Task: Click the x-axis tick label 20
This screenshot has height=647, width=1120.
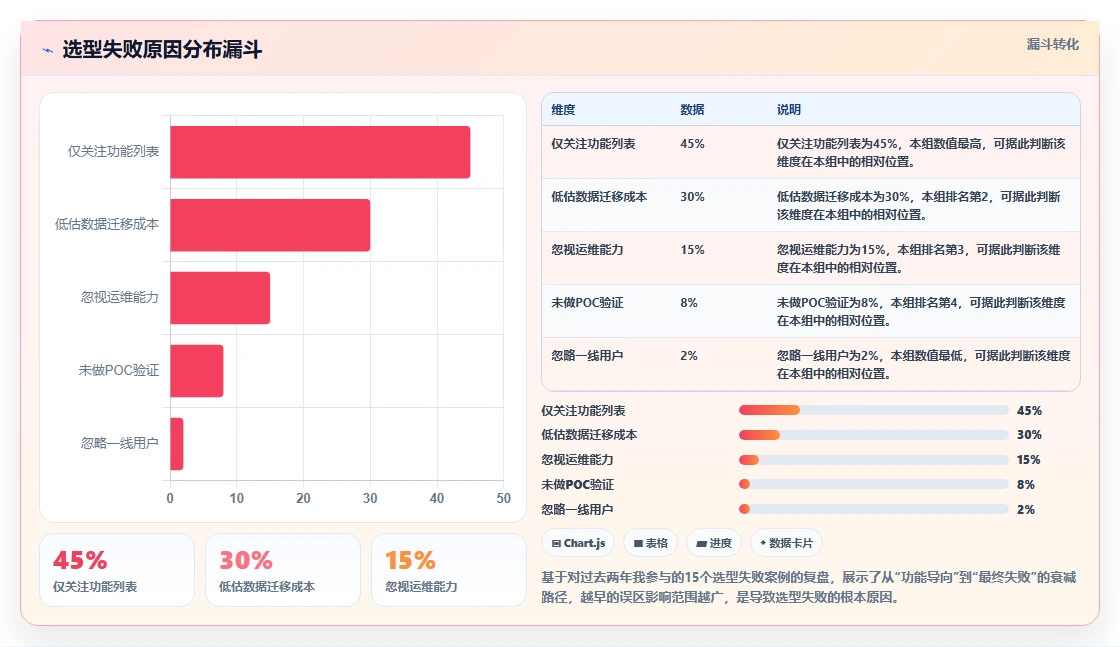Action: (x=304, y=498)
